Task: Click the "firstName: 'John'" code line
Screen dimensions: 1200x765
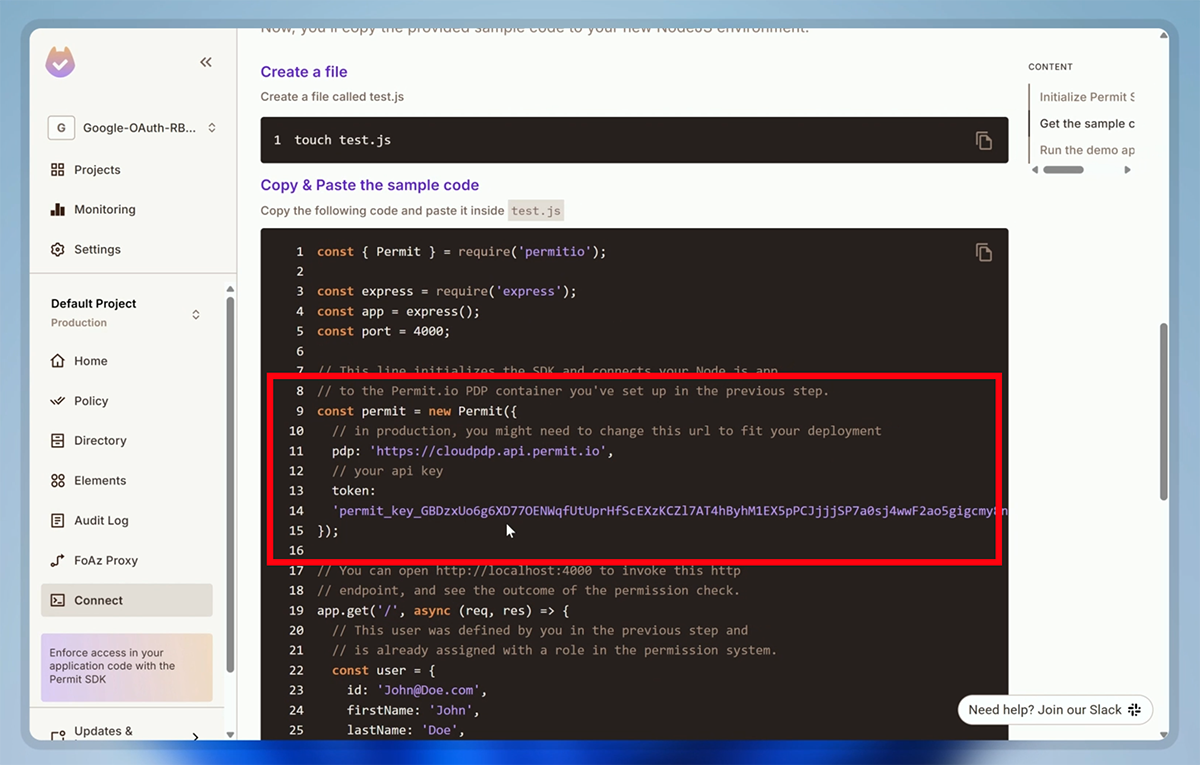Action: coord(413,710)
